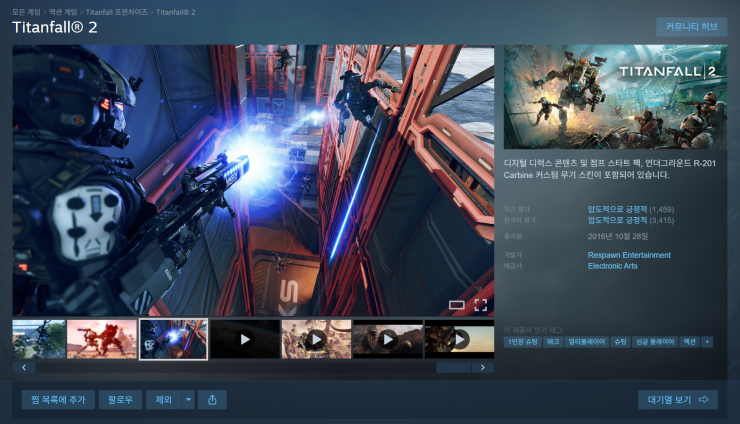Click the release date 2016년 10월 28일
740x424 pixels.
click(618, 236)
